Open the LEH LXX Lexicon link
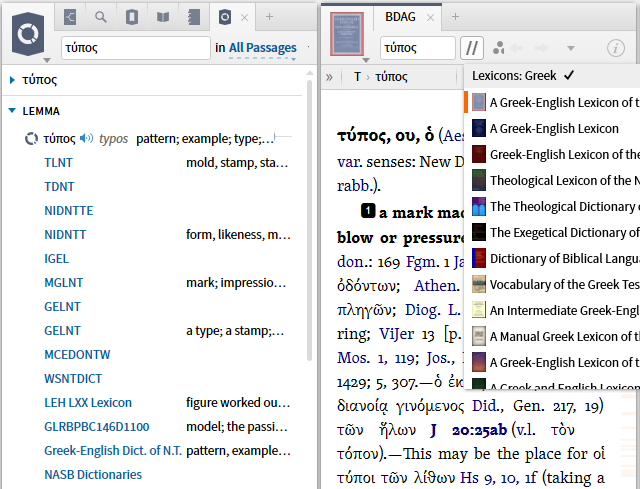This screenshot has height=489, width=640. (x=88, y=403)
